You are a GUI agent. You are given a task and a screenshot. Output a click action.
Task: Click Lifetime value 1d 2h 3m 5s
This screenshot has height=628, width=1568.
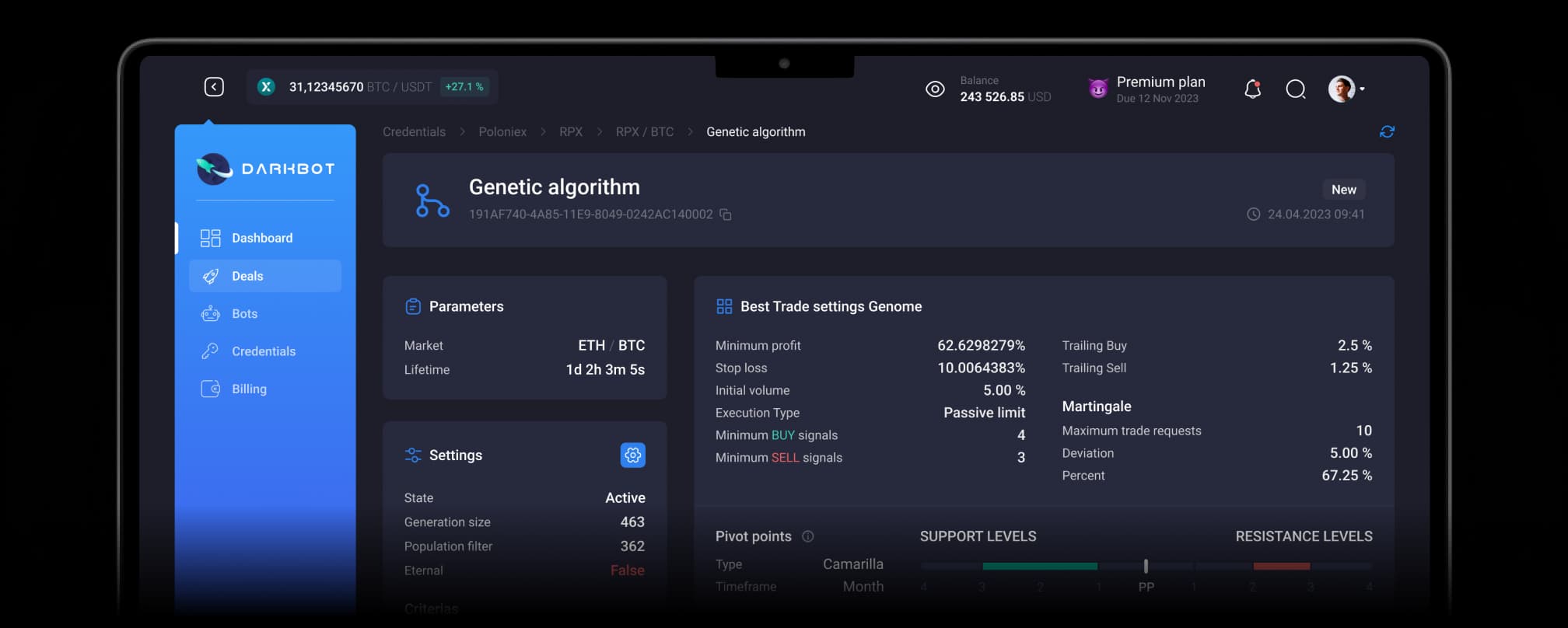[605, 370]
